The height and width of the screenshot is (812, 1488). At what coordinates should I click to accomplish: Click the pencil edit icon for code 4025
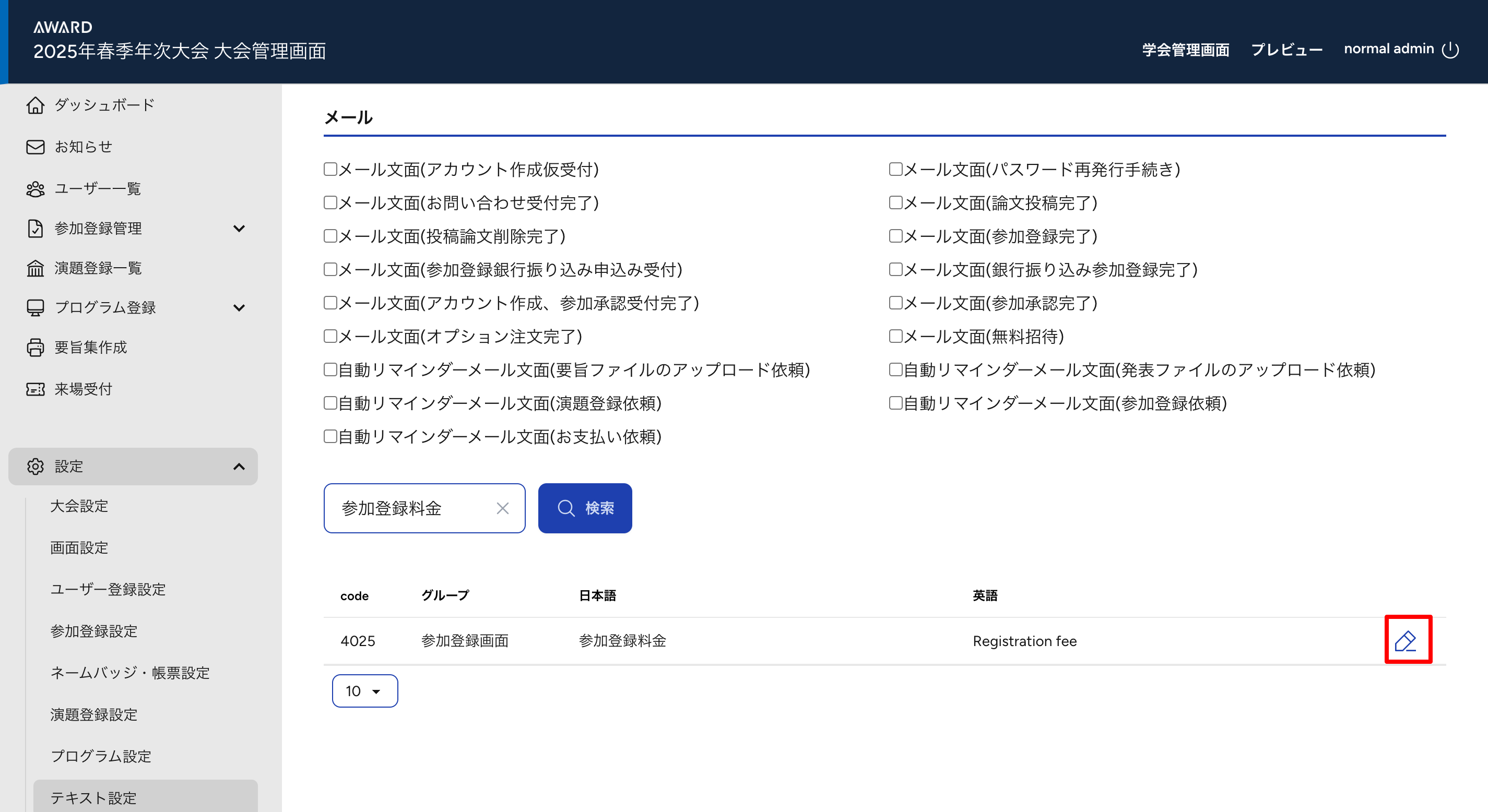coord(1407,640)
